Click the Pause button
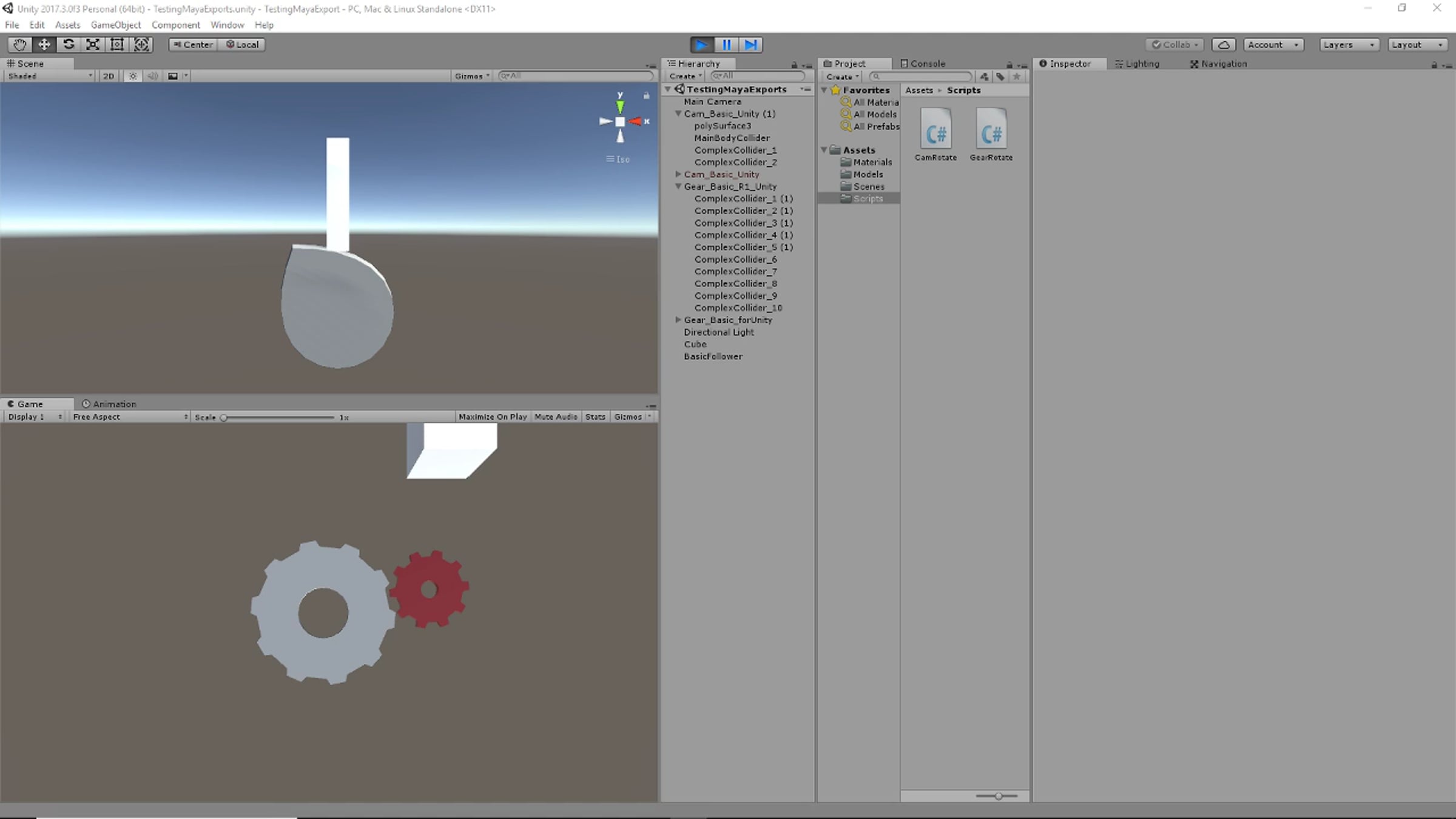1456x819 pixels. pyautogui.click(x=726, y=45)
